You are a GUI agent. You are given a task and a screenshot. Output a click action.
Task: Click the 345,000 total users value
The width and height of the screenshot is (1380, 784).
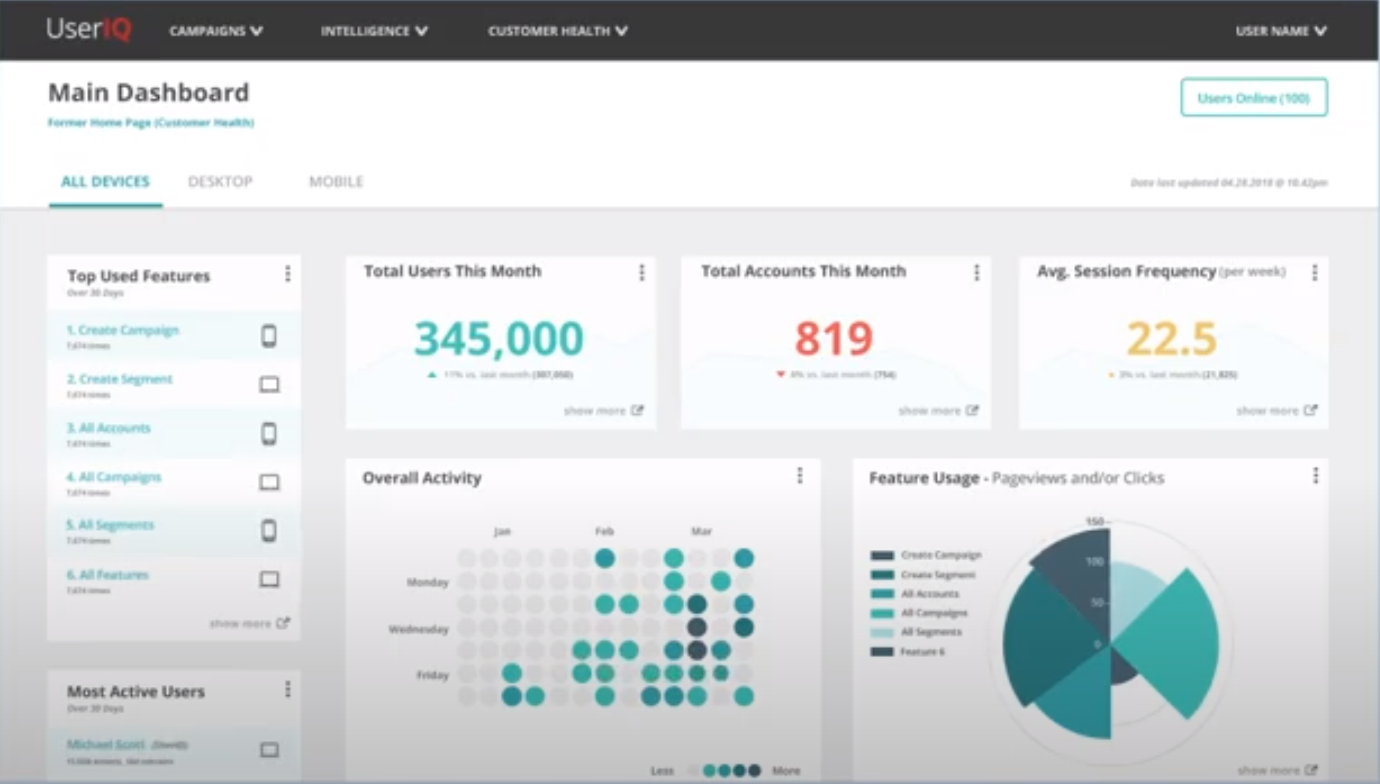coord(499,339)
